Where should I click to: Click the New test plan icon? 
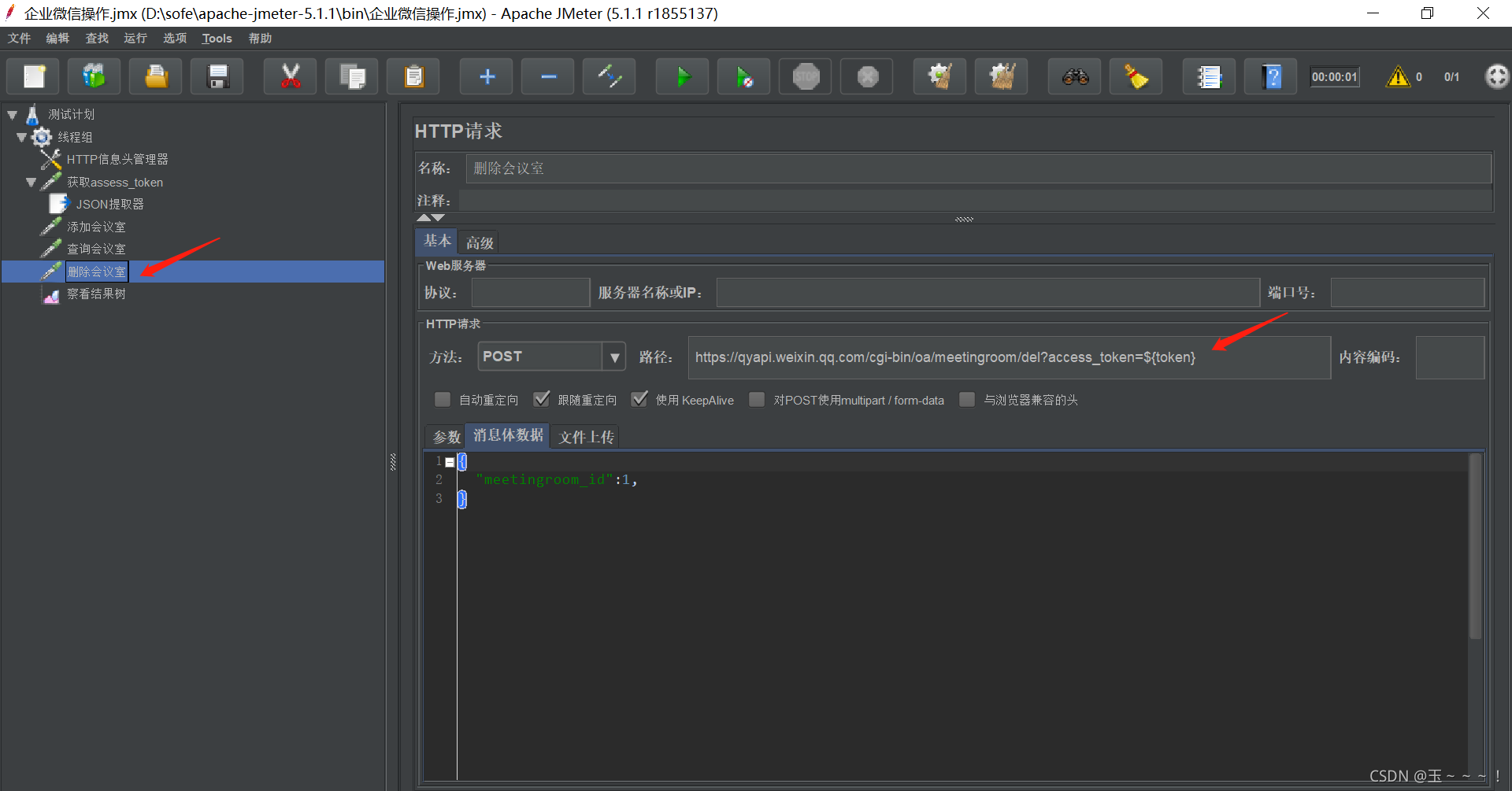click(33, 77)
